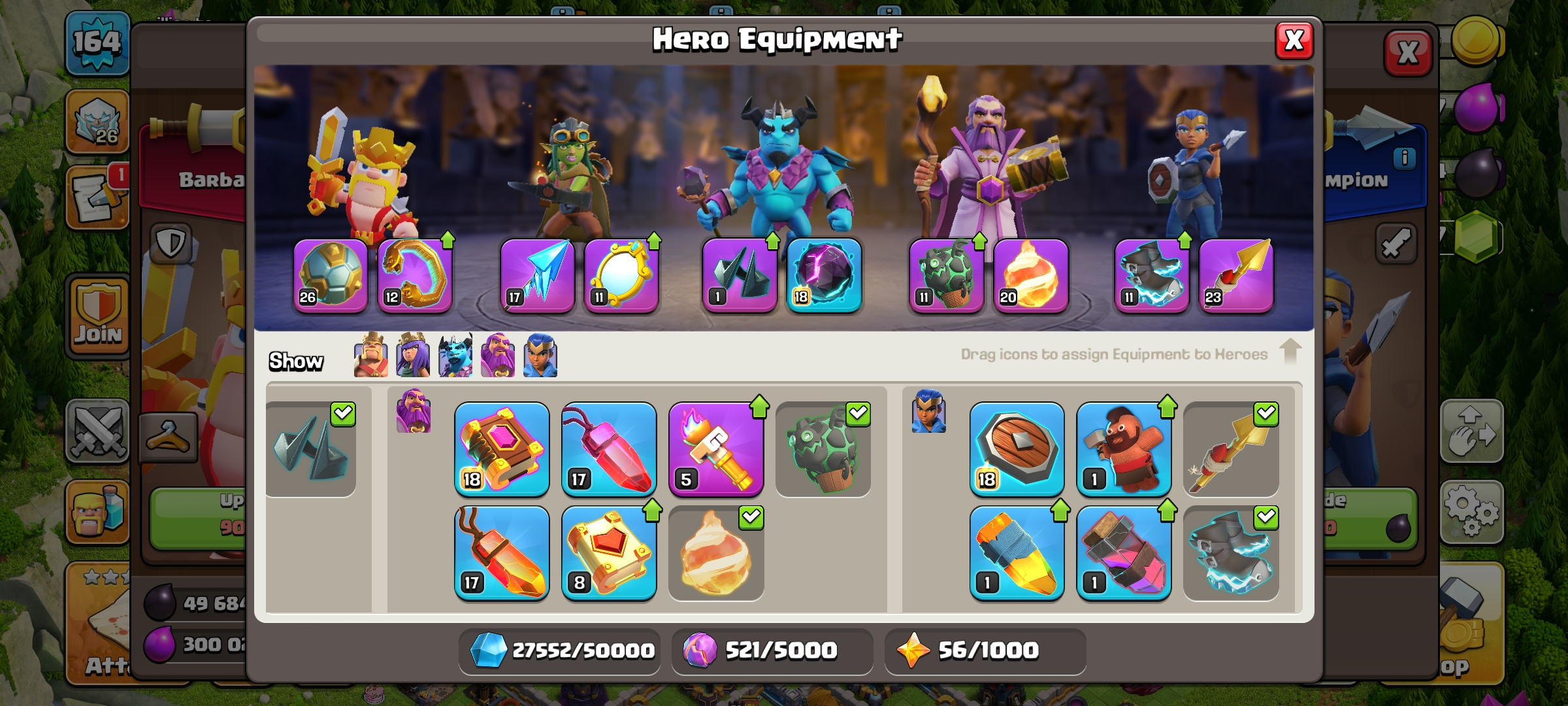This screenshot has width=1568, height=706.
Task: Filter equipment by Barbarian King portrait
Action: (x=370, y=356)
